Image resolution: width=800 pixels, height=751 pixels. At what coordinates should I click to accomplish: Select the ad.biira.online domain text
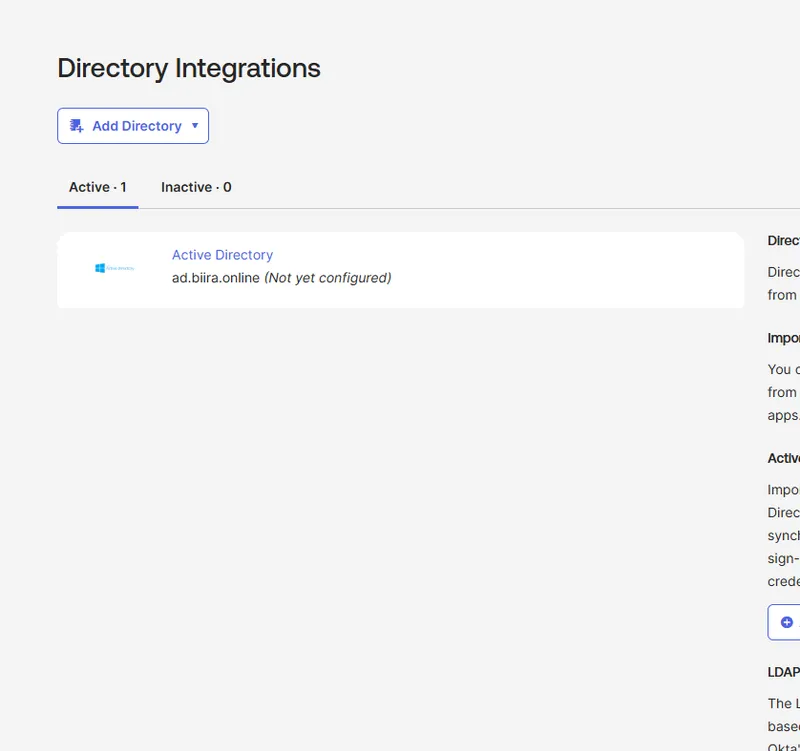[216, 278]
